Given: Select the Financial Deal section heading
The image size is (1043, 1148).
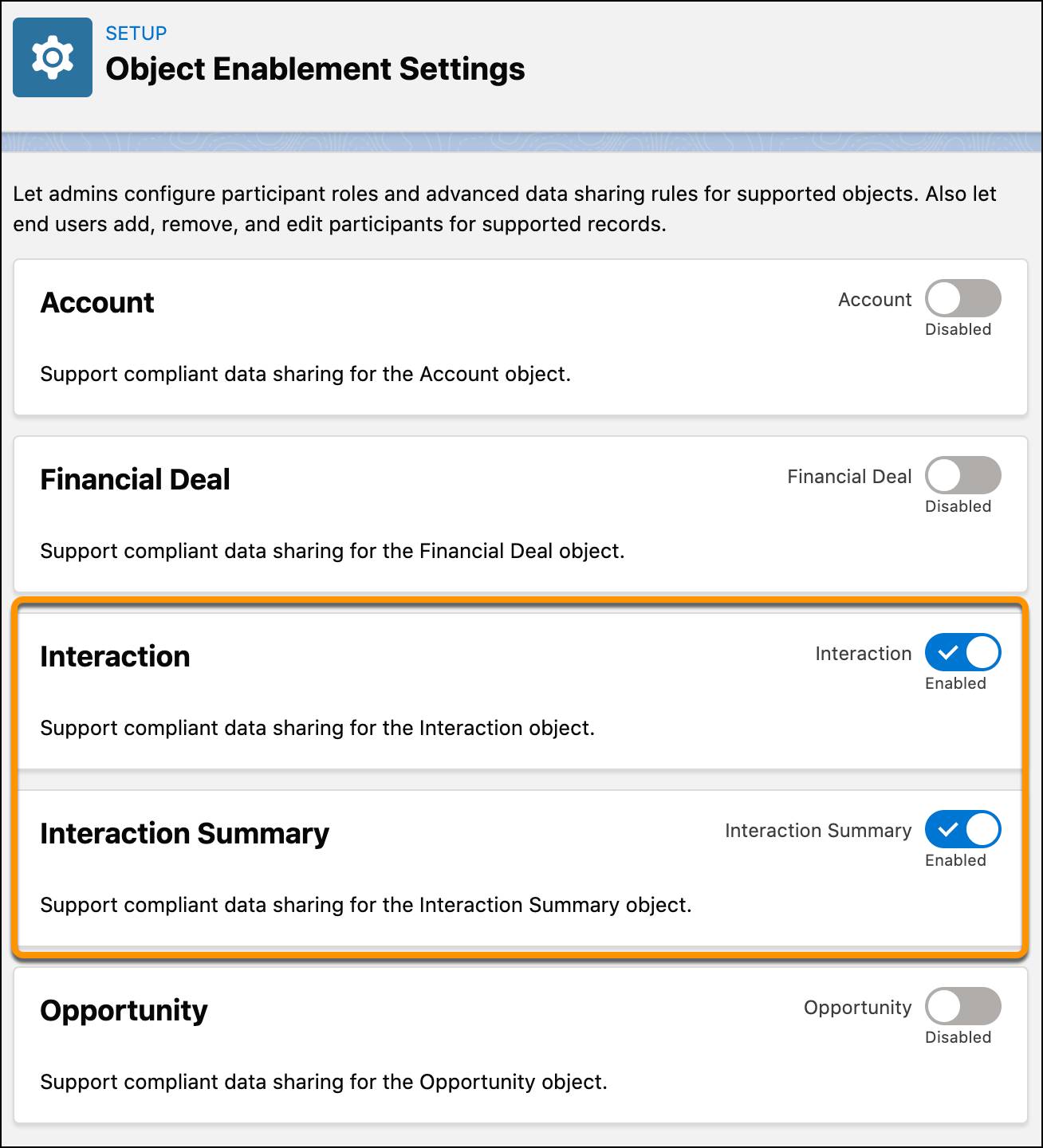Looking at the screenshot, I should point(134,479).
